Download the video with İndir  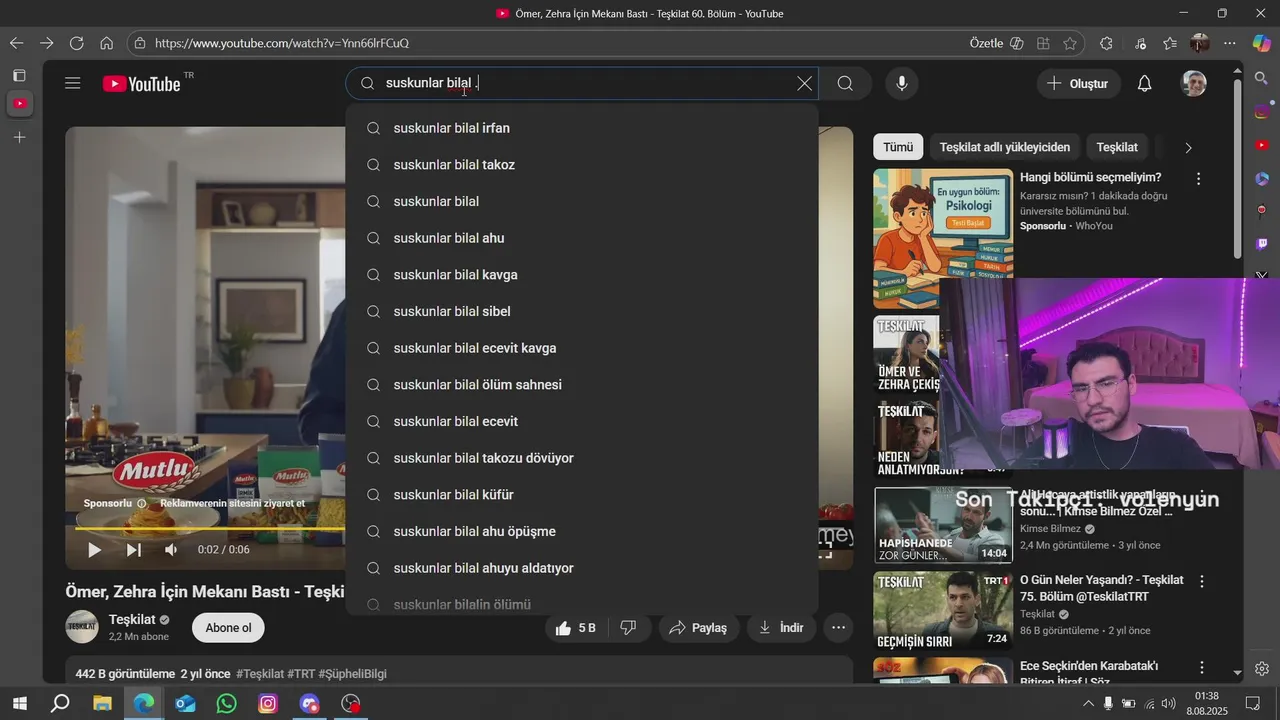point(781,628)
